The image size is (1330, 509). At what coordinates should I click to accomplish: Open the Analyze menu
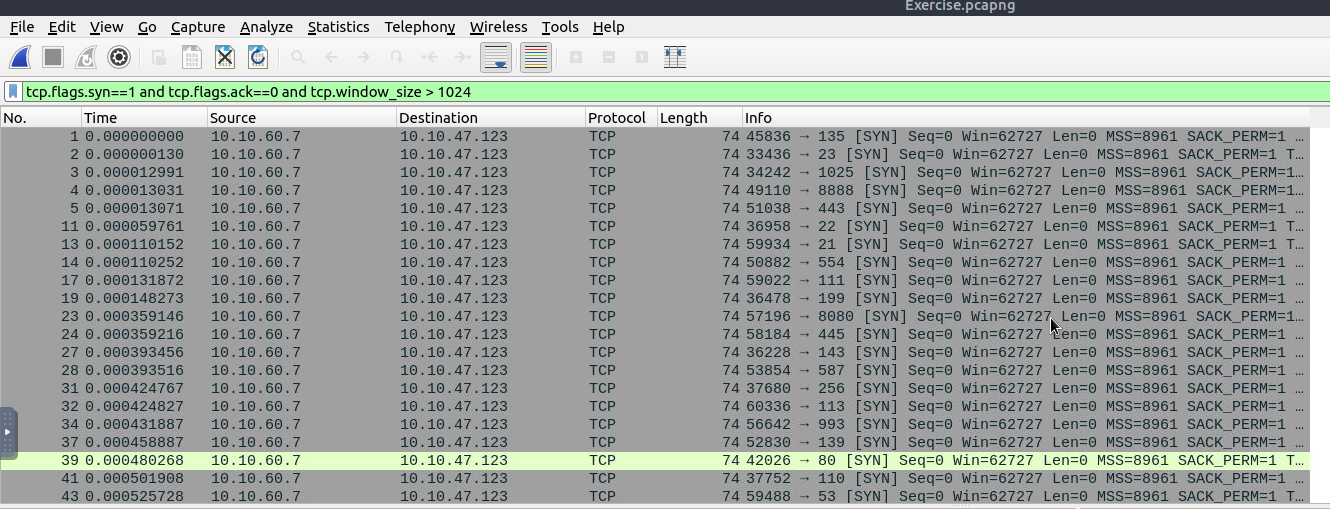267,27
